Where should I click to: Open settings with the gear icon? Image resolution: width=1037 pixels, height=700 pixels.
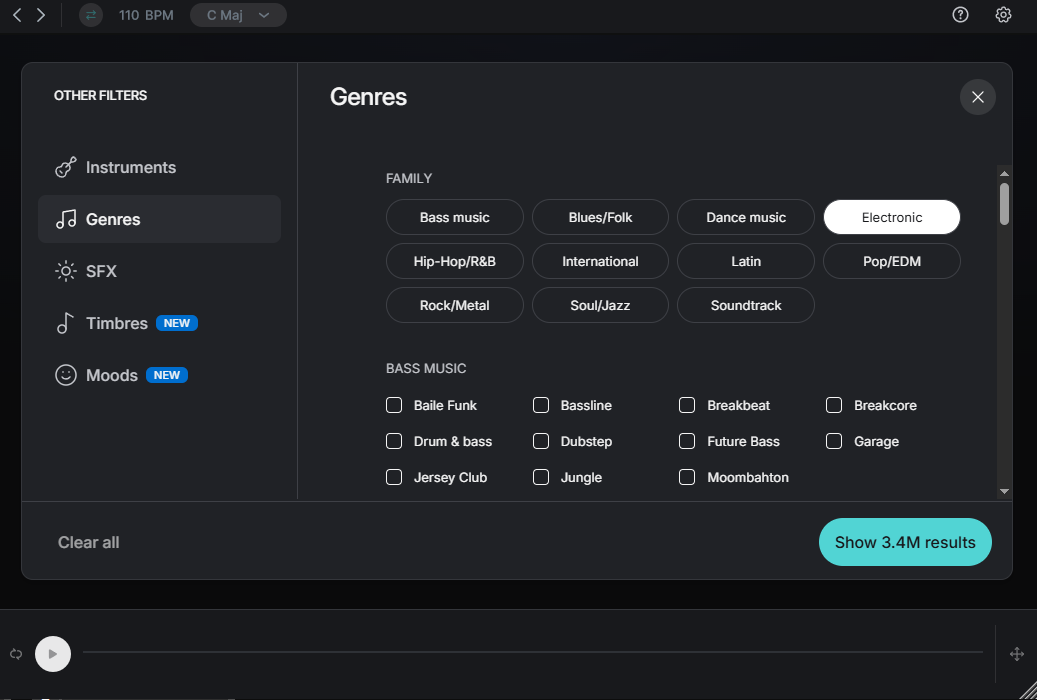coord(1003,14)
